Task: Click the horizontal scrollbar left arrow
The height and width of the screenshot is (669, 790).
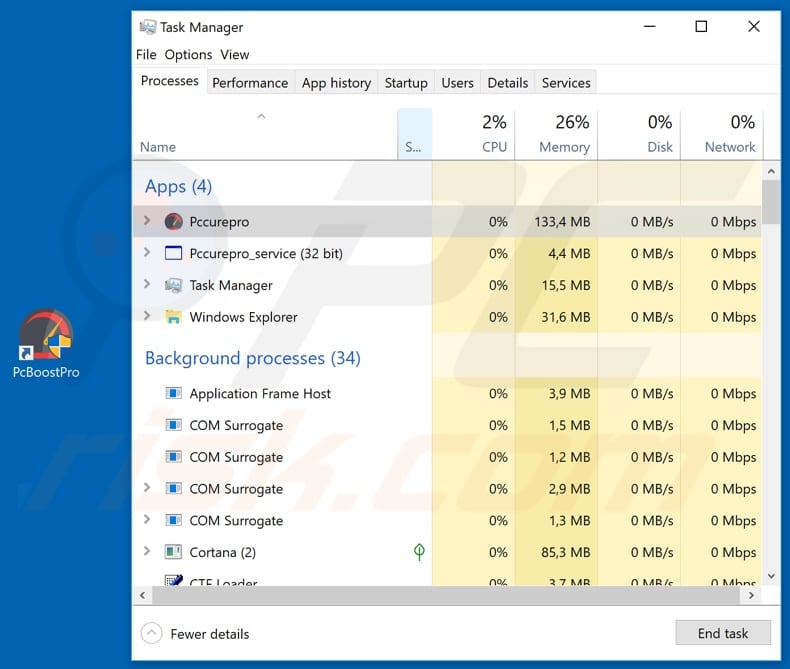Action: (143, 595)
